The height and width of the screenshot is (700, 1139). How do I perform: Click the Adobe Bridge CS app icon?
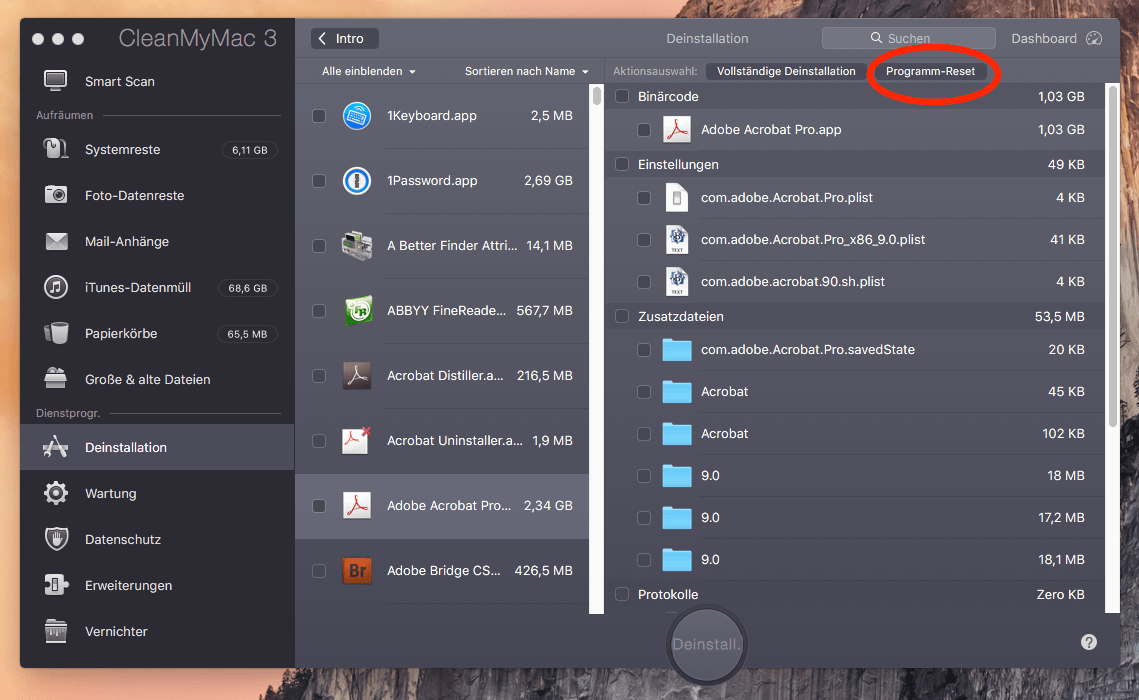click(x=357, y=571)
